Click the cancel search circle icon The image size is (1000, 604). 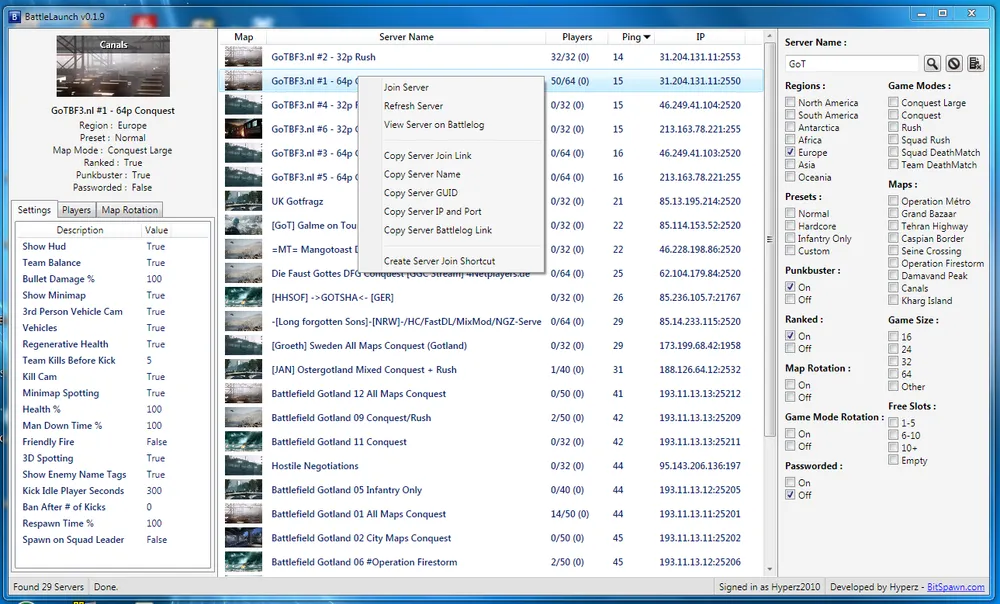click(954, 63)
